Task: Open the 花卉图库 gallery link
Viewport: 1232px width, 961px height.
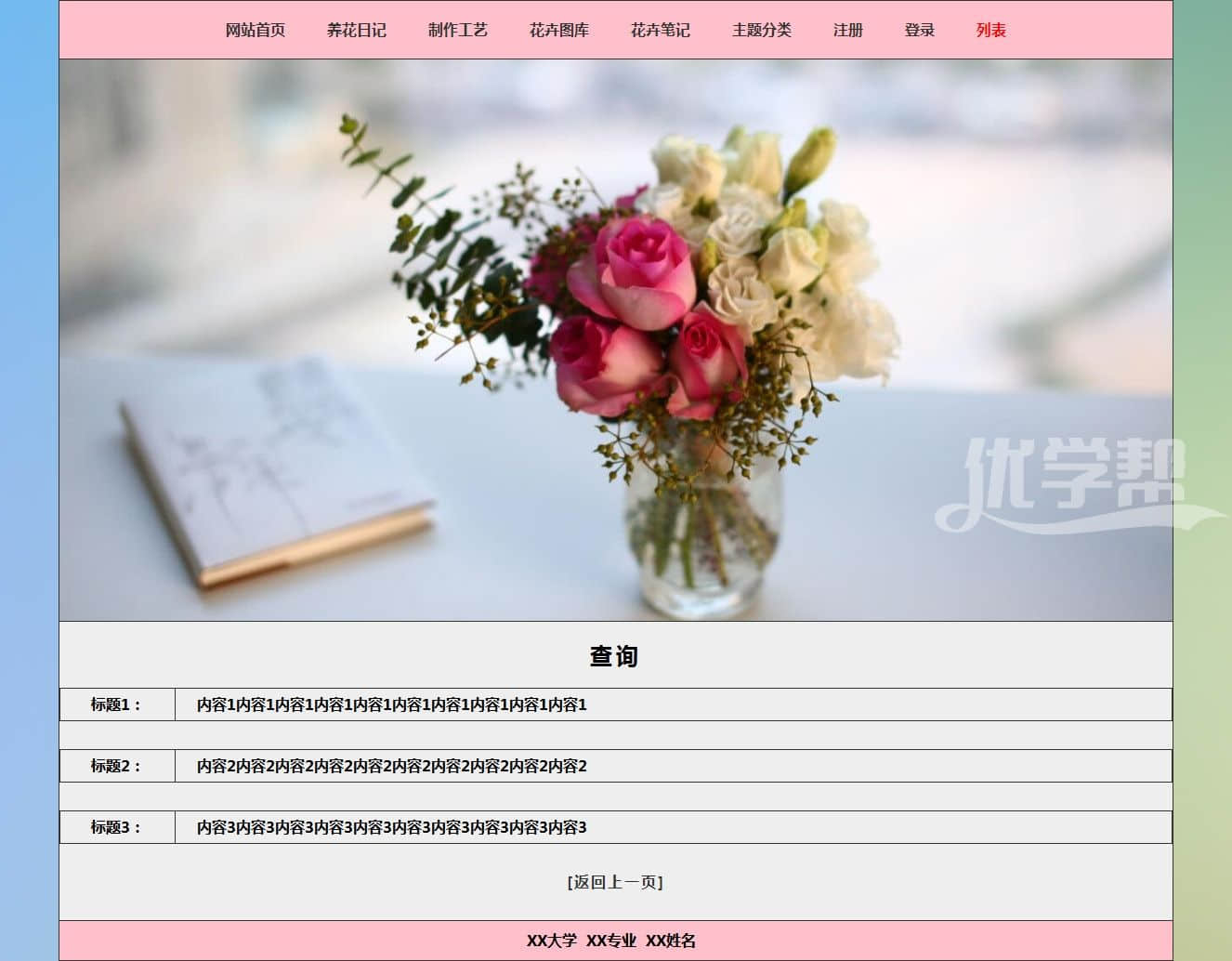Action: [x=558, y=31]
